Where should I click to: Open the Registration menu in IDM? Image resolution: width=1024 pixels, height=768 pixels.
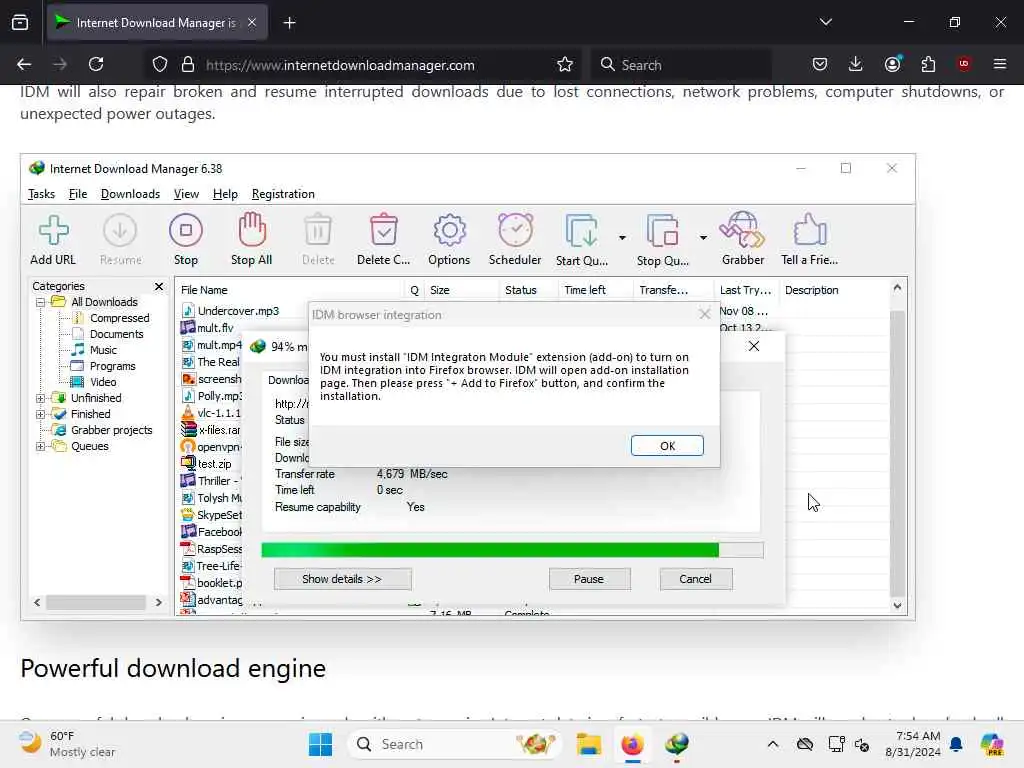pos(283,194)
